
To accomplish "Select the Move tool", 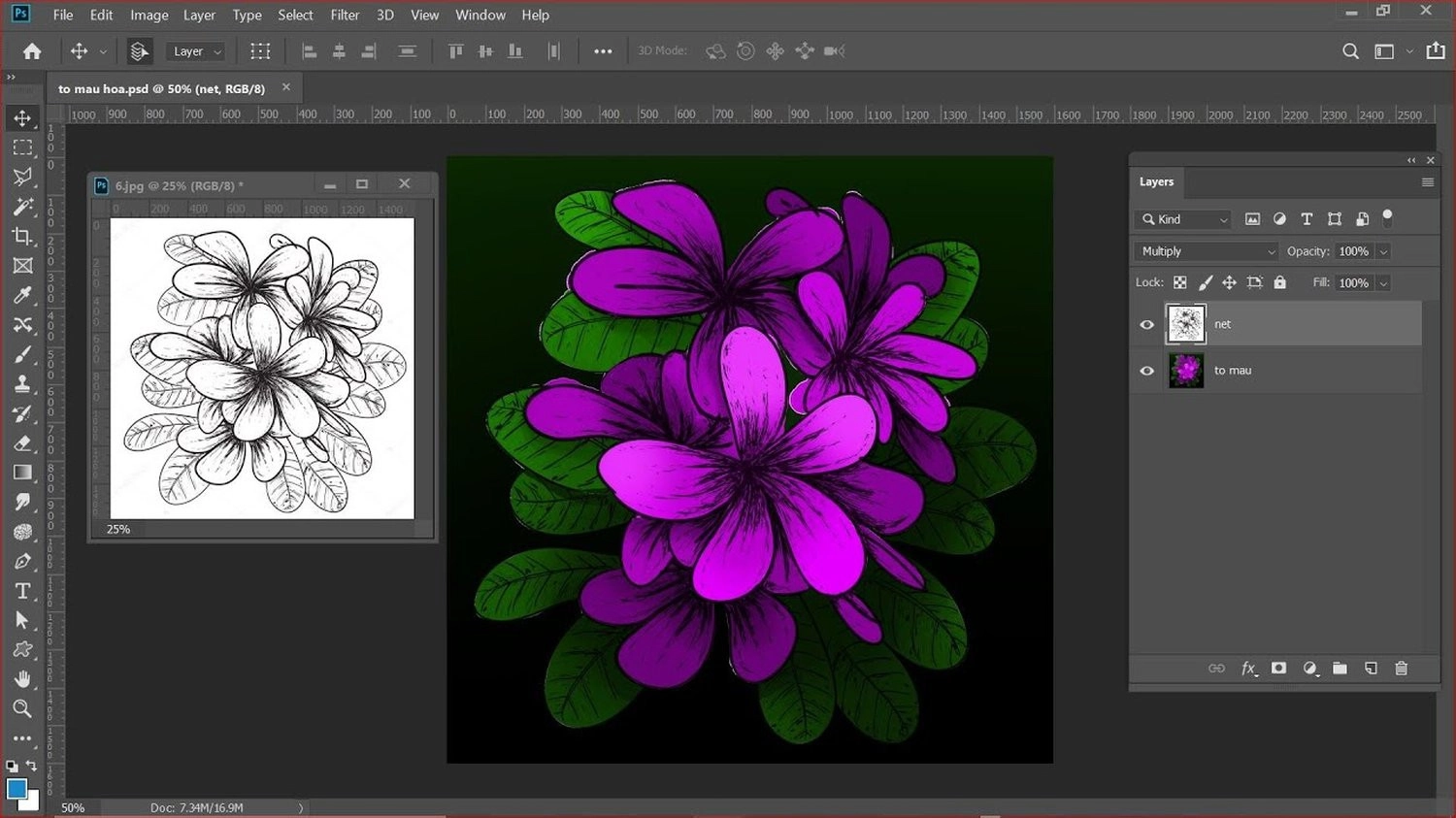I will pyautogui.click(x=22, y=118).
